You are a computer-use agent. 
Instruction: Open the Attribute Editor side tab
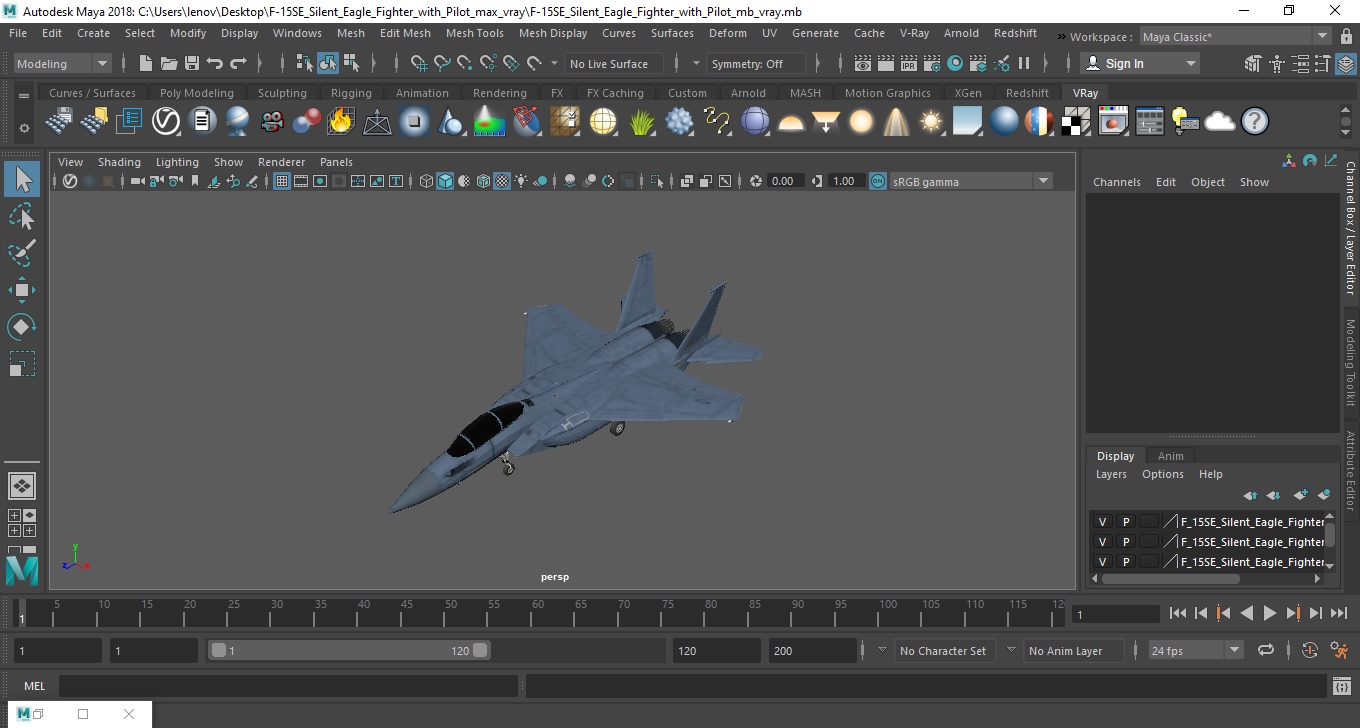coord(1350,472)
